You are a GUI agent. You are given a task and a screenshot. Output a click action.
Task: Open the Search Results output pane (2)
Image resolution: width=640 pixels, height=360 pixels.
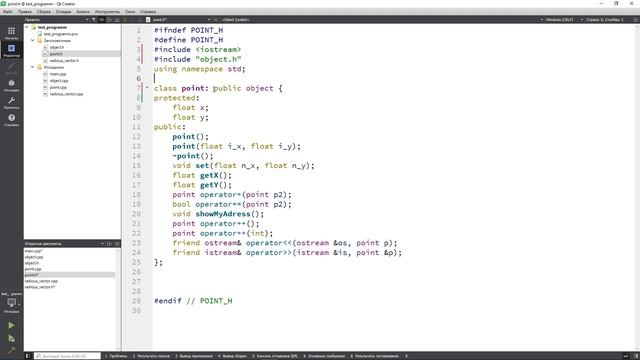(151, 356)
